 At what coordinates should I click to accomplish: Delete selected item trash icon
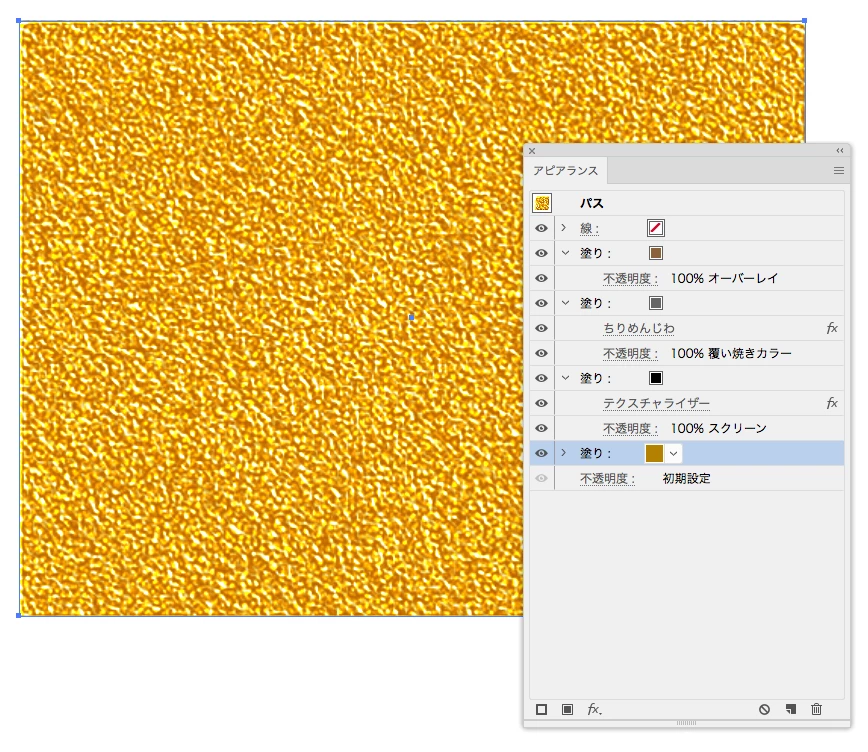pos(817,709)
